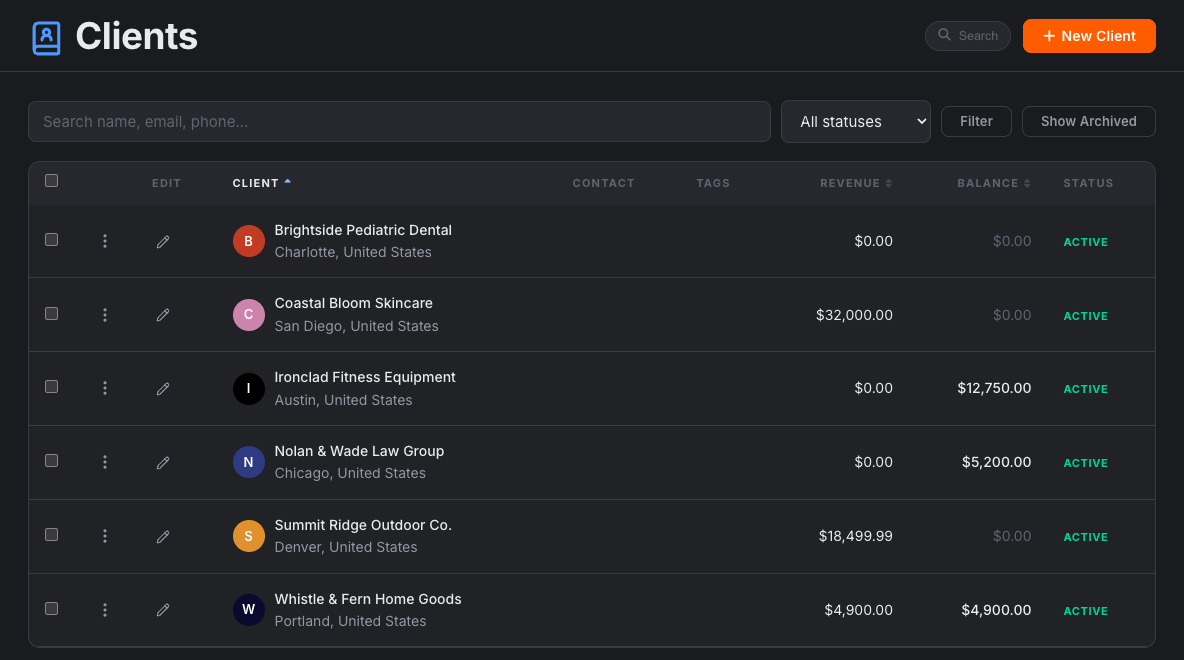This screenshot has width=1184, height=660.
Task: Open the row menu for Brightside Pediatric Dental
Action: 105,241
